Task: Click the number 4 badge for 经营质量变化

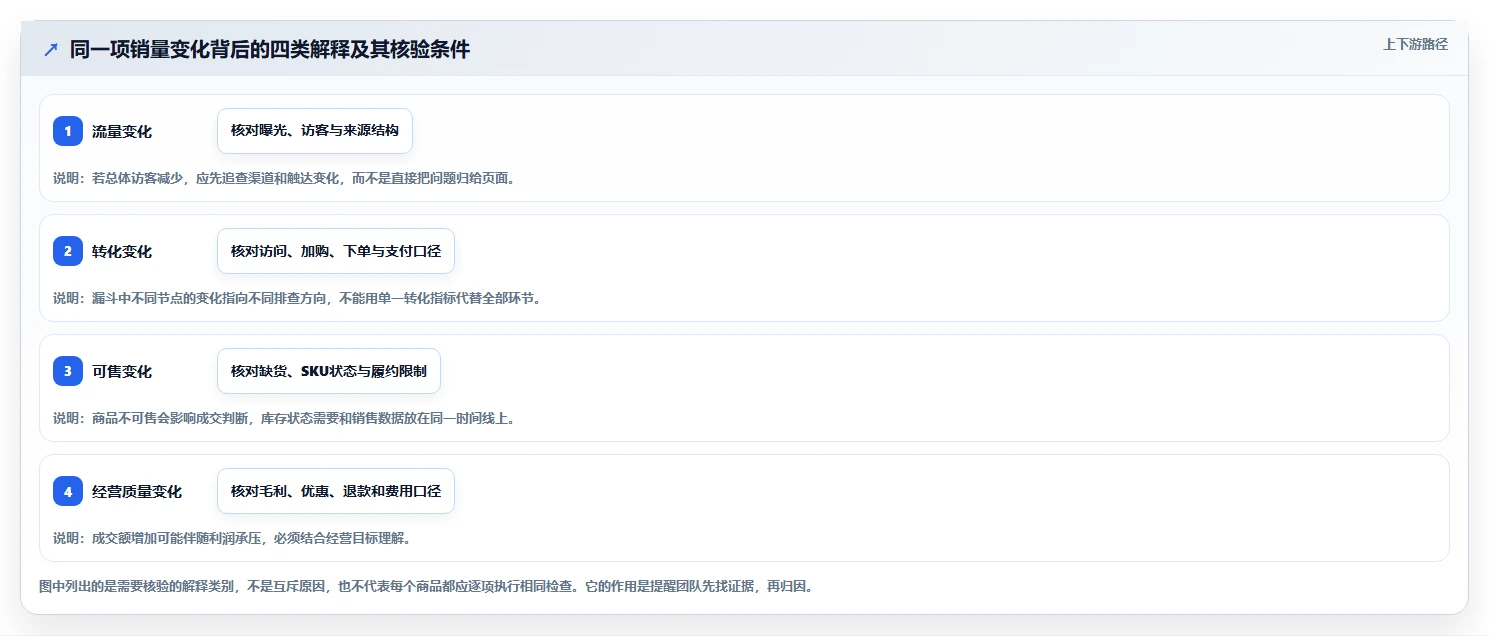Action: (68, 491)
